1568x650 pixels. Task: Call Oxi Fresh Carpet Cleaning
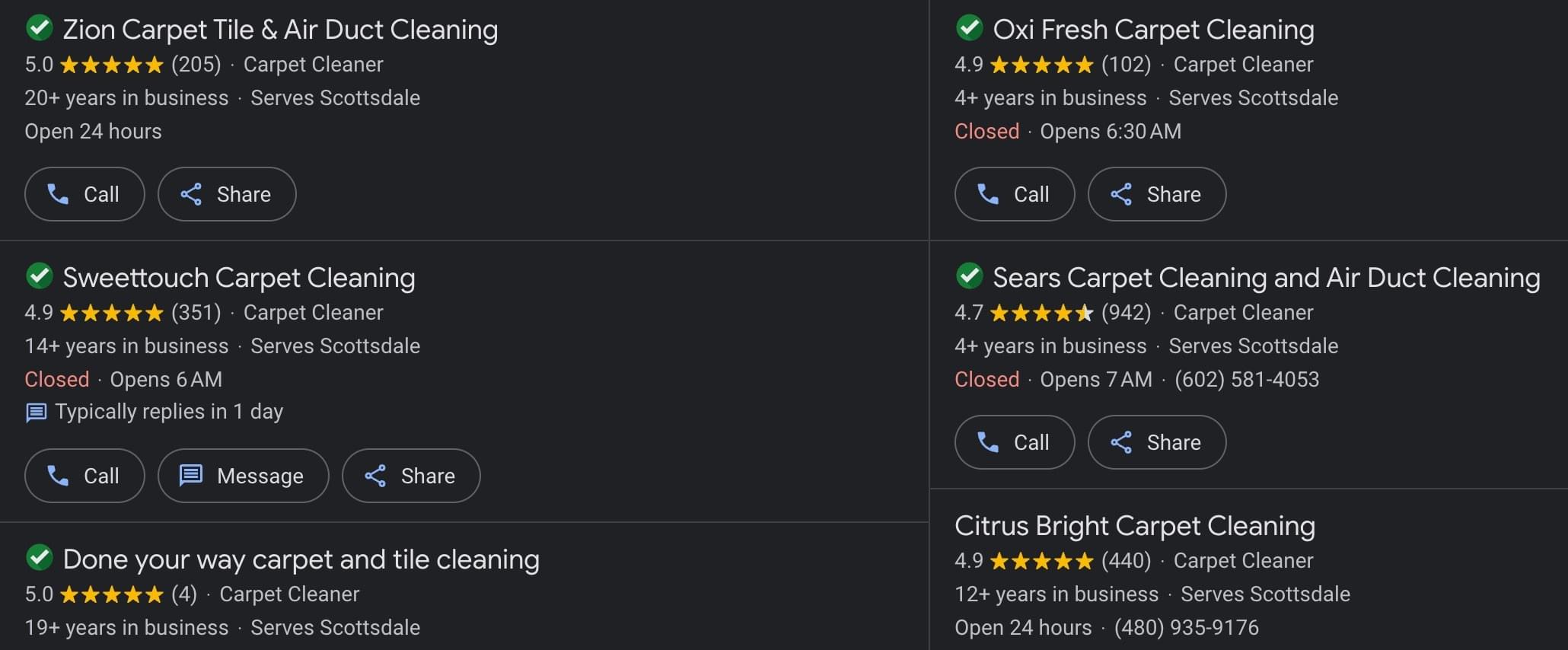(1015, 194)
